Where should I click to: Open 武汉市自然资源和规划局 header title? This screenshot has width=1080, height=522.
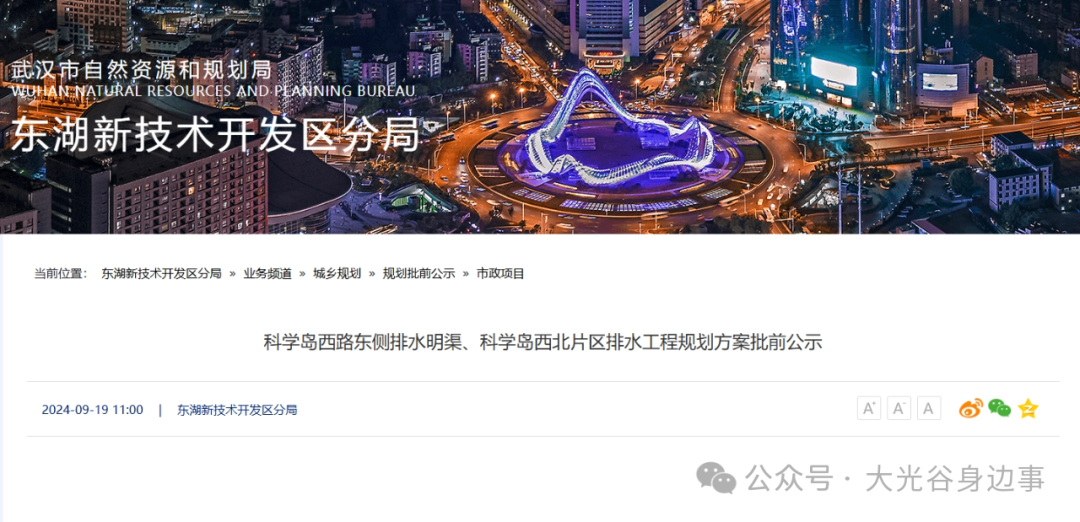[142, 70]
